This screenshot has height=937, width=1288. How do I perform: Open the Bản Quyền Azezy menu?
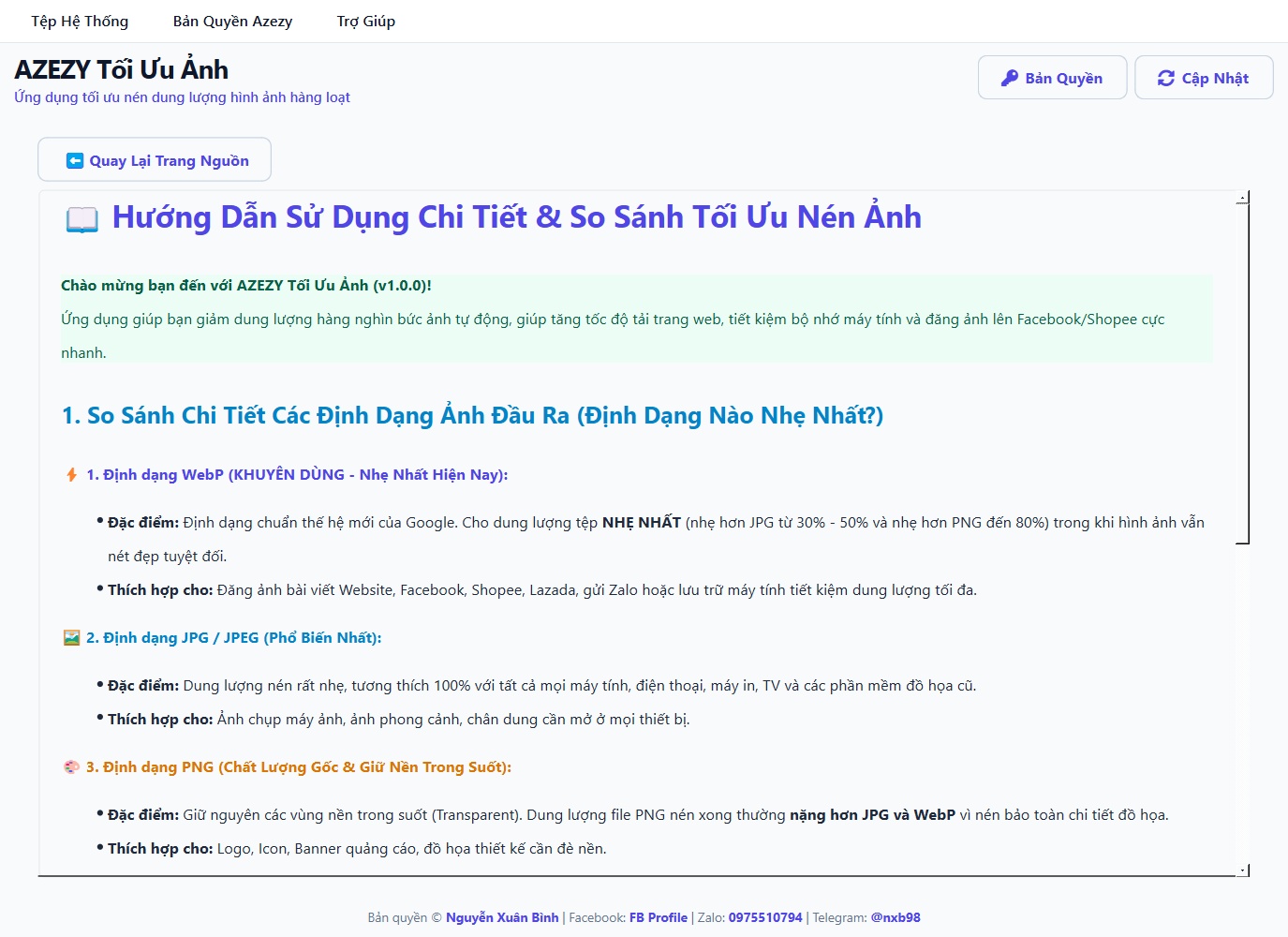(x=232, y=21)
